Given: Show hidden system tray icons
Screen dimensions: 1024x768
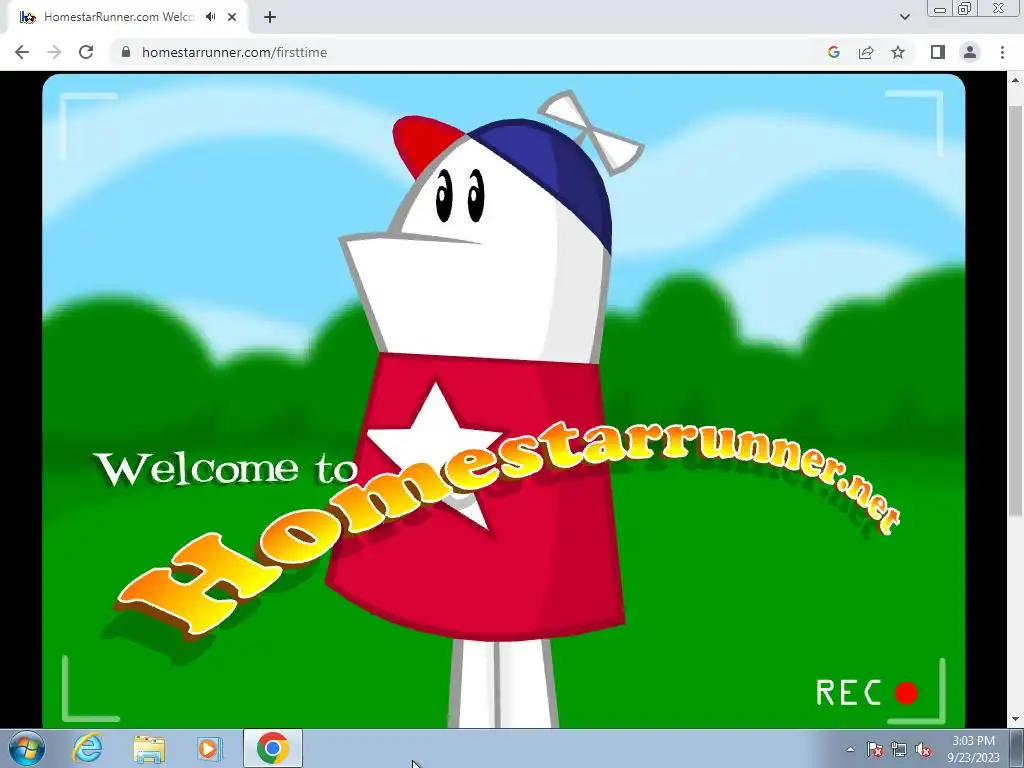Looking at the screenshot, I should click(850, 749).
